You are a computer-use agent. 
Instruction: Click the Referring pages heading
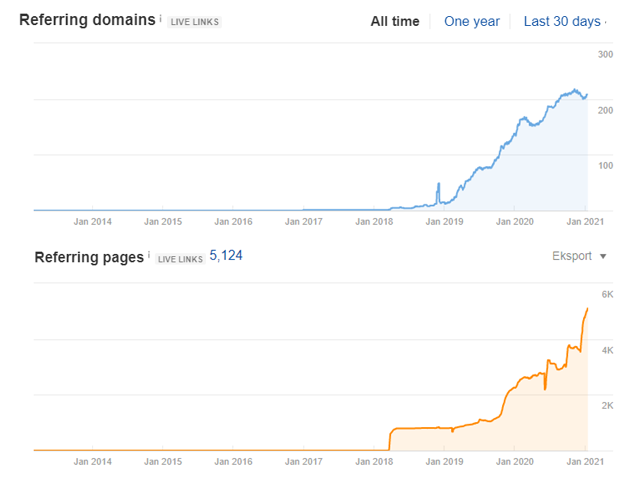point(89,257)
